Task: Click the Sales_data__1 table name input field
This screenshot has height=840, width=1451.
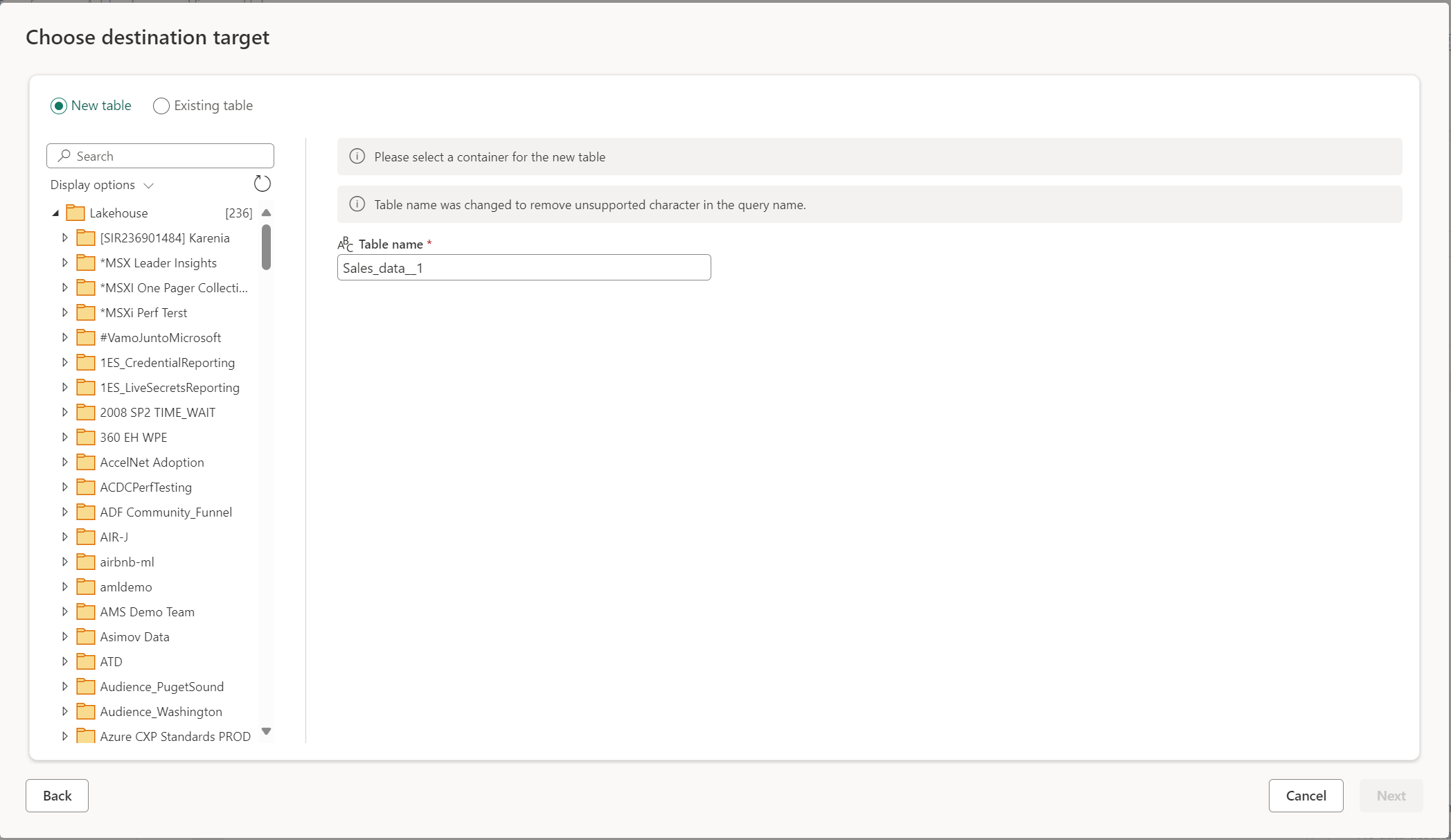Action: [524, 267]
